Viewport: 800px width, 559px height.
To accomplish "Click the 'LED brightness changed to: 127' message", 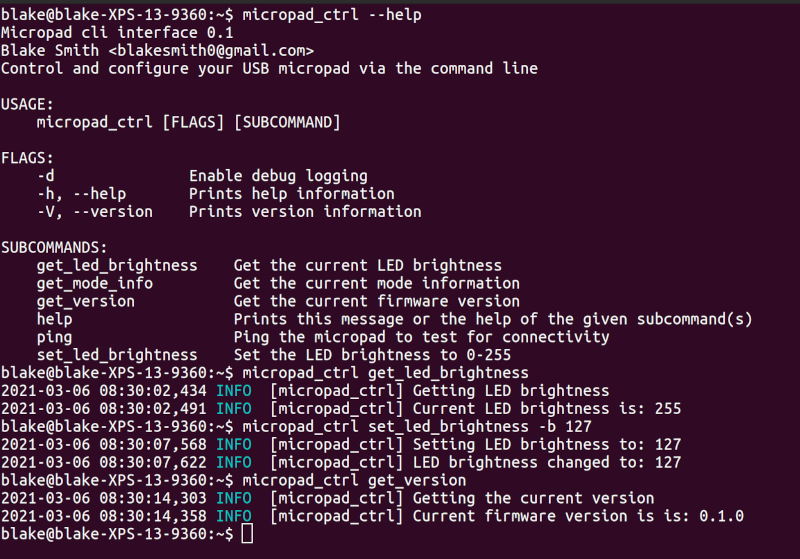I will pos(546,463).
